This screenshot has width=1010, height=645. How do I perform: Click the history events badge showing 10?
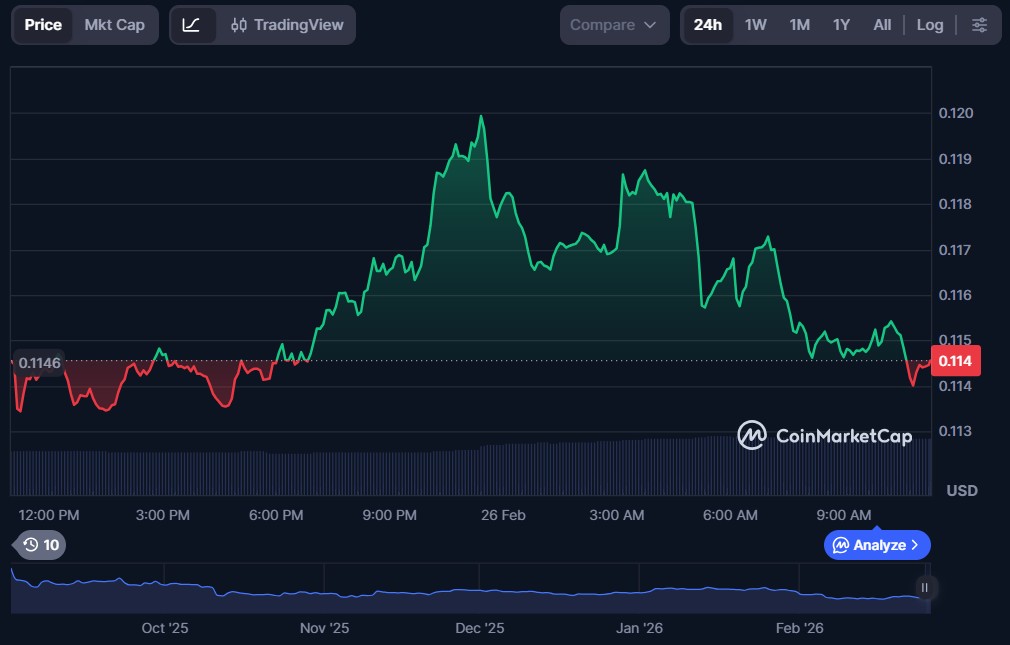pyautogui.click(x=41, y=545)
